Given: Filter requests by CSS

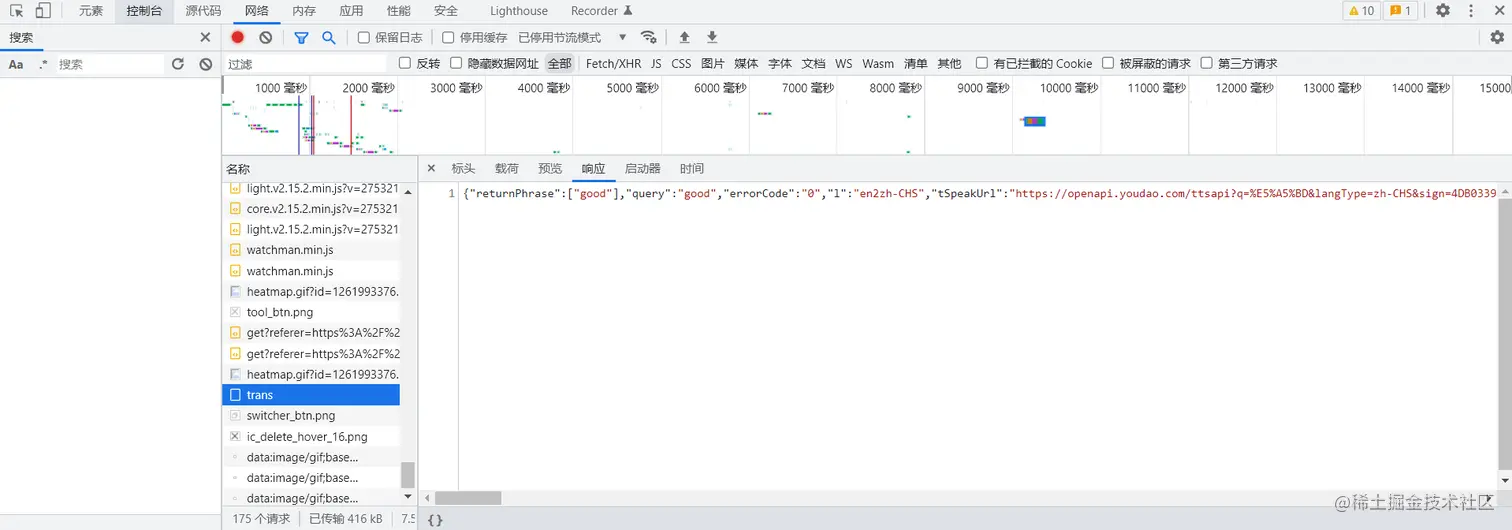Looking at the screenshot, I should [x=681, y=63].
